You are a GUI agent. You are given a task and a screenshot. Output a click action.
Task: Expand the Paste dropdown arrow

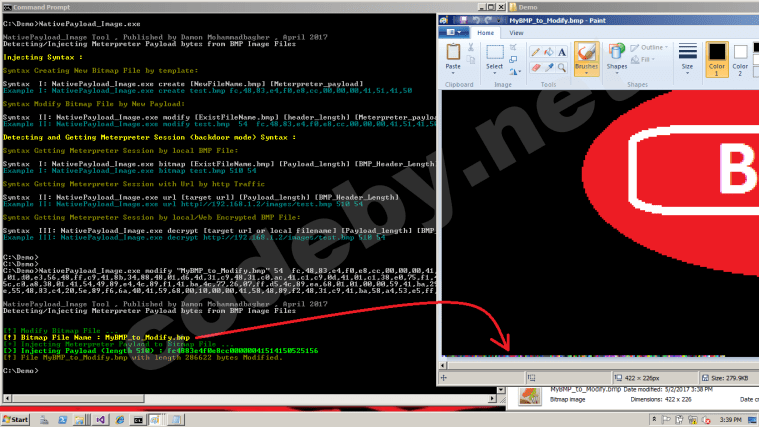(453, 73)
